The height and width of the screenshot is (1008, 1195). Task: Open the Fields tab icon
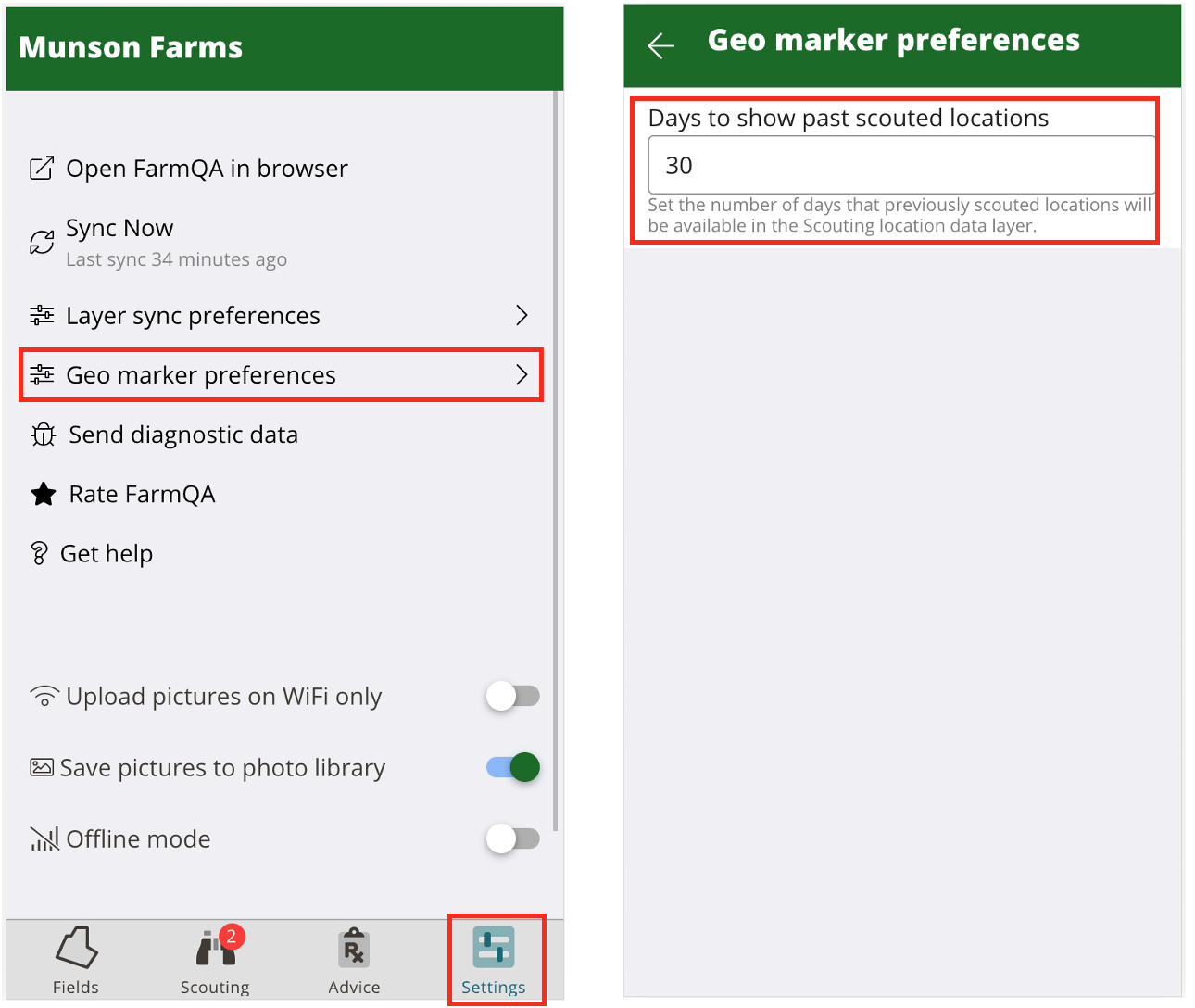coord(76,947)
